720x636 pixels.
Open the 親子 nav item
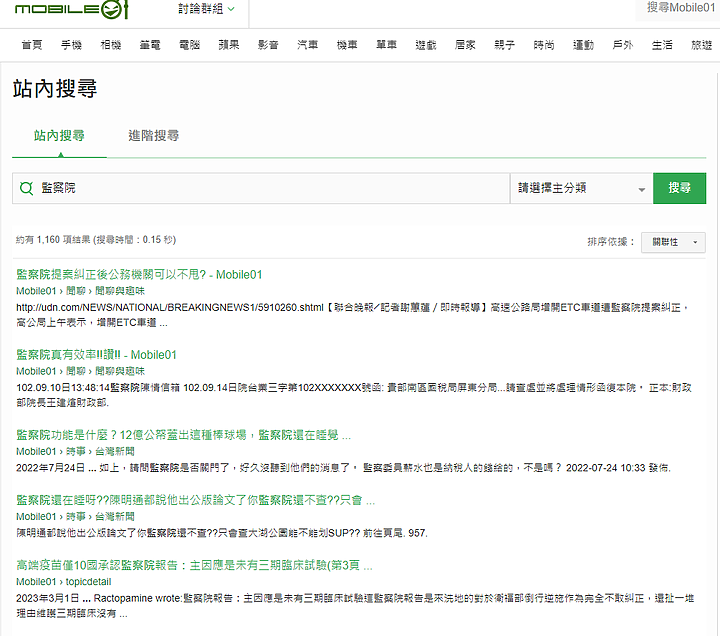click(x=505, y=45)
